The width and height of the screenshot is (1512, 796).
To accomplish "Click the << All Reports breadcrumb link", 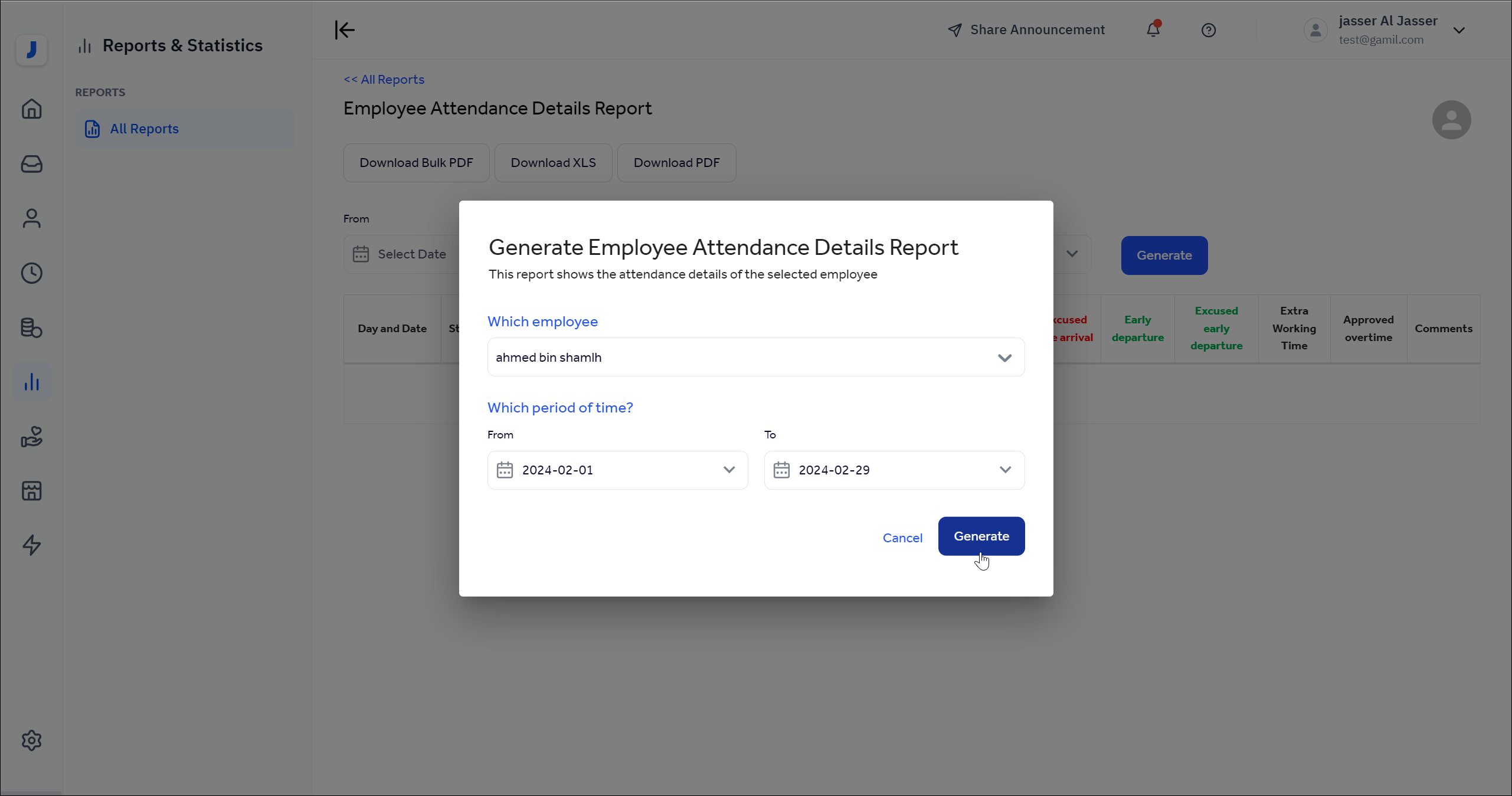I will (x=384, y=79).
